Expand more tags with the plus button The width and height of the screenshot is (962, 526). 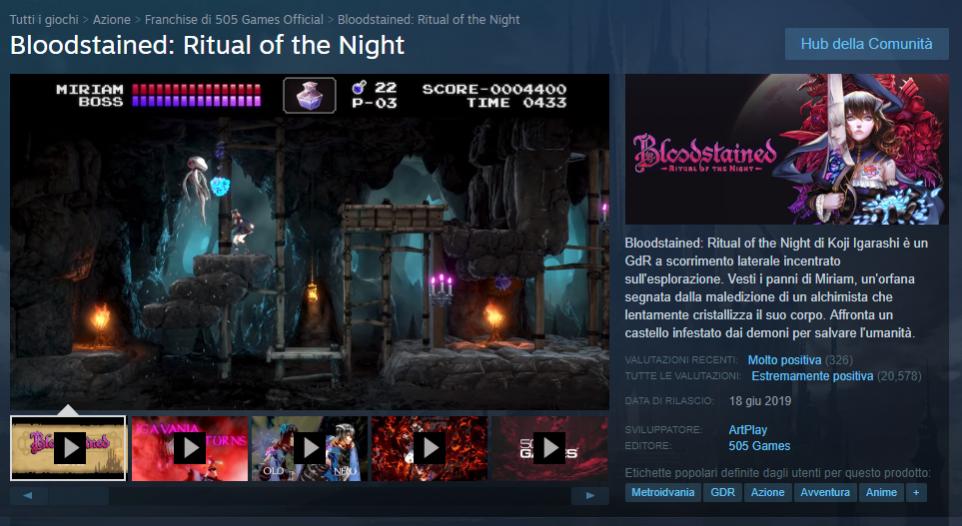(916, 492)
